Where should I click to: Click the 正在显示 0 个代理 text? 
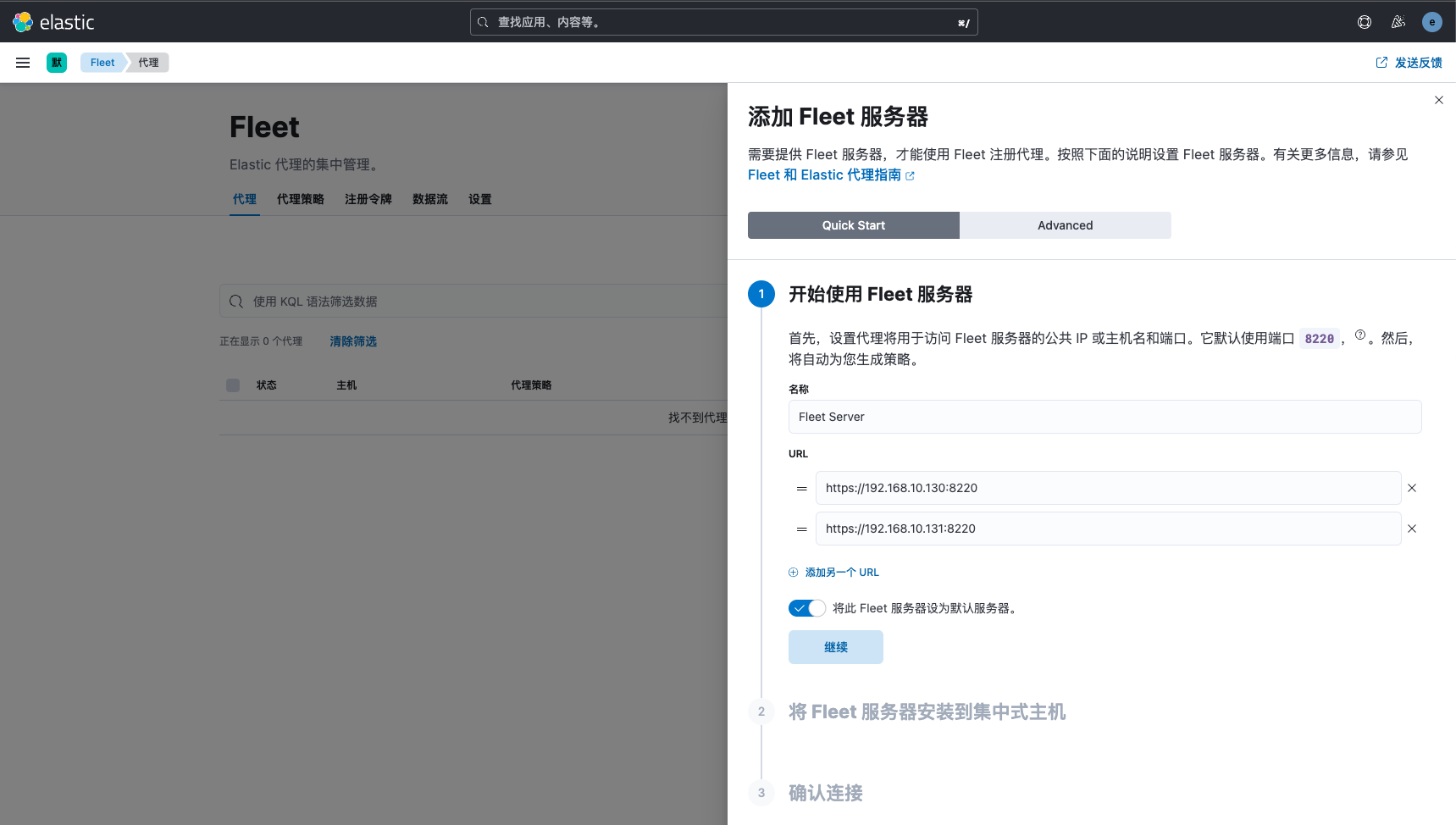coord(261,341)
